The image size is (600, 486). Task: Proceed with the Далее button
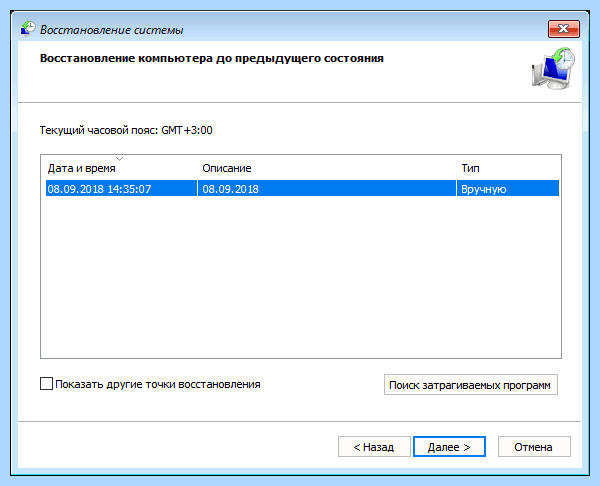(x=449, y=447)
